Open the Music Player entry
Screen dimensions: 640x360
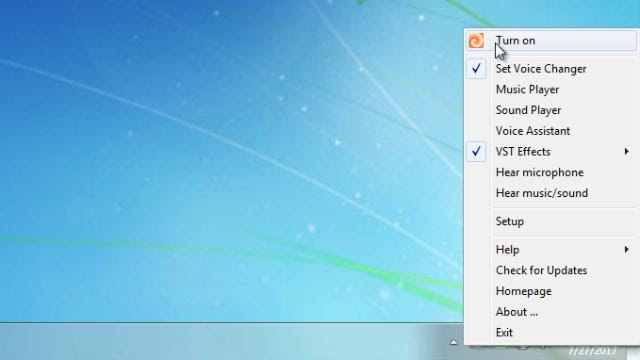tap(527, 89)
